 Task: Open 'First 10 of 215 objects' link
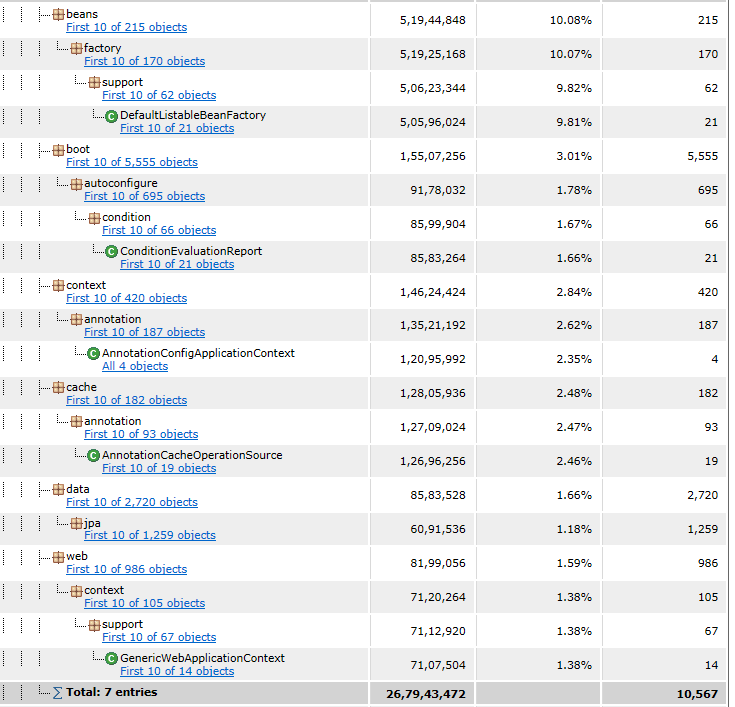[127, 27]
